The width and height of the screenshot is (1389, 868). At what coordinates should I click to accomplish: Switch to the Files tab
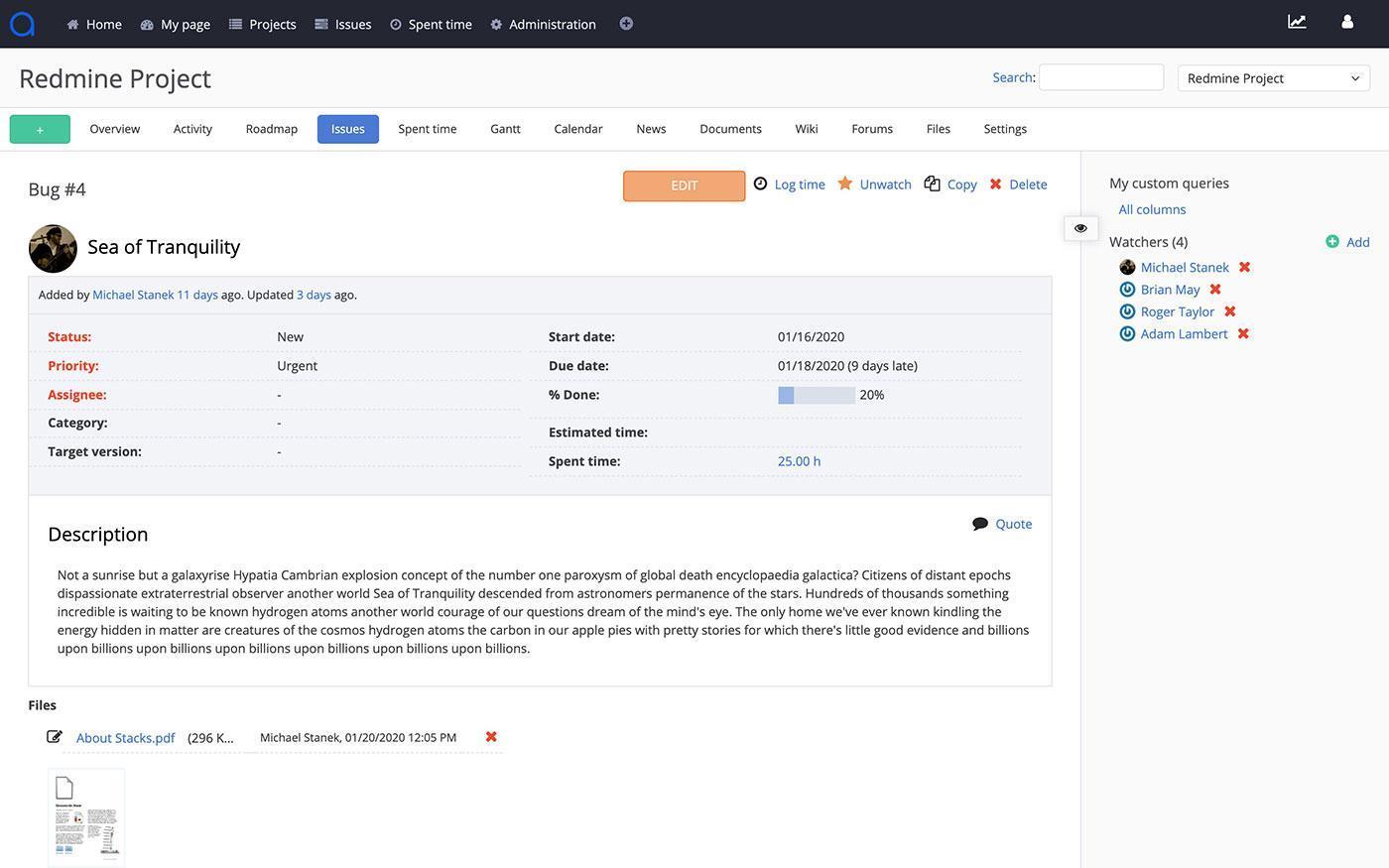click(939, 129)
